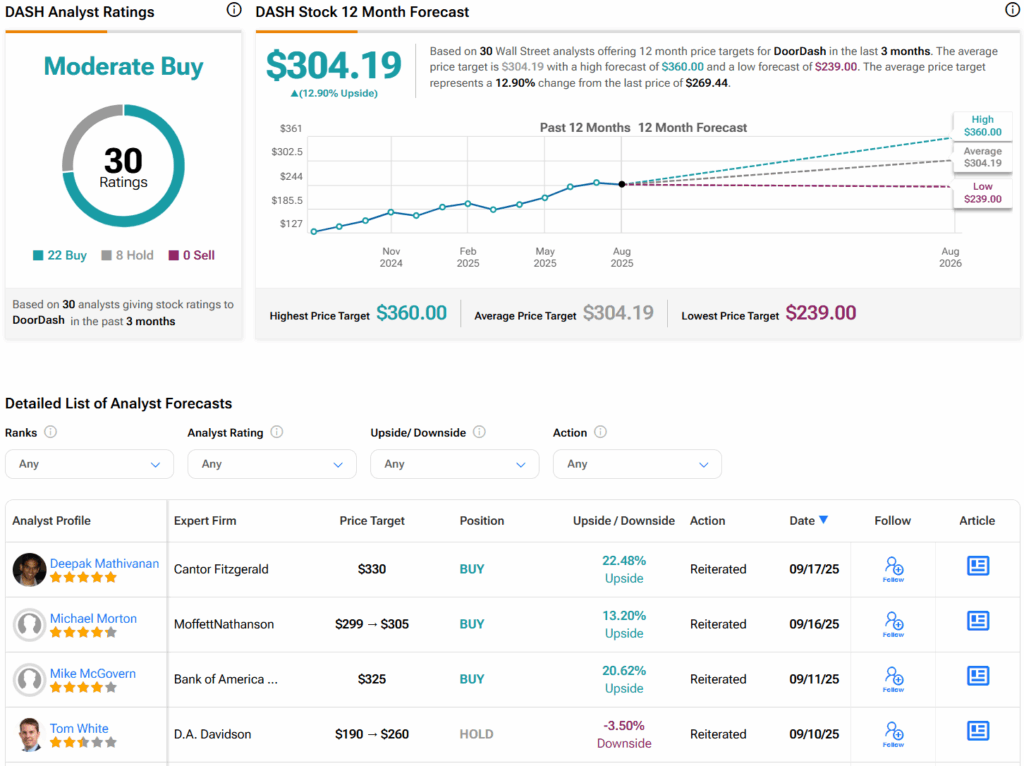Click info icon next to Analyst Rating filter
The height and width of the screenshot is (766, 1024).
[x=277, y=432]
